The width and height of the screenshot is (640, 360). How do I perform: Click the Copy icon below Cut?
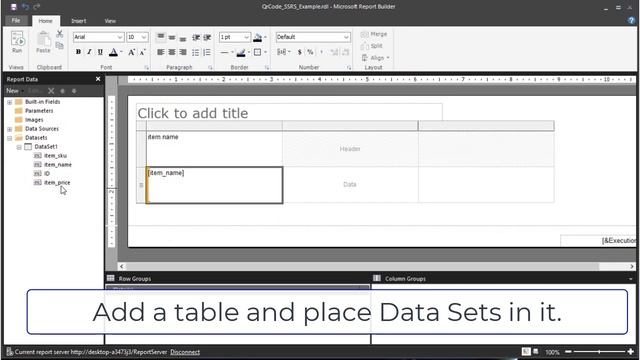click(60, 45)
